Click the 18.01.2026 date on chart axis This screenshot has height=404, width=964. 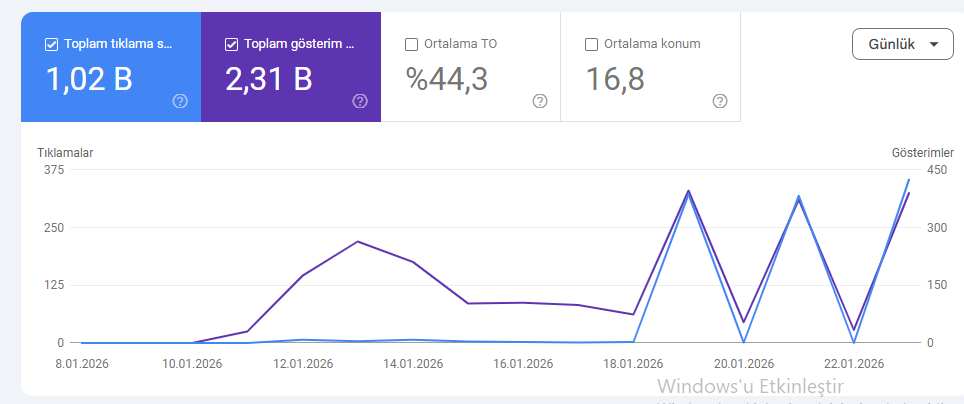pyautogui.click(x=633, y=364)
